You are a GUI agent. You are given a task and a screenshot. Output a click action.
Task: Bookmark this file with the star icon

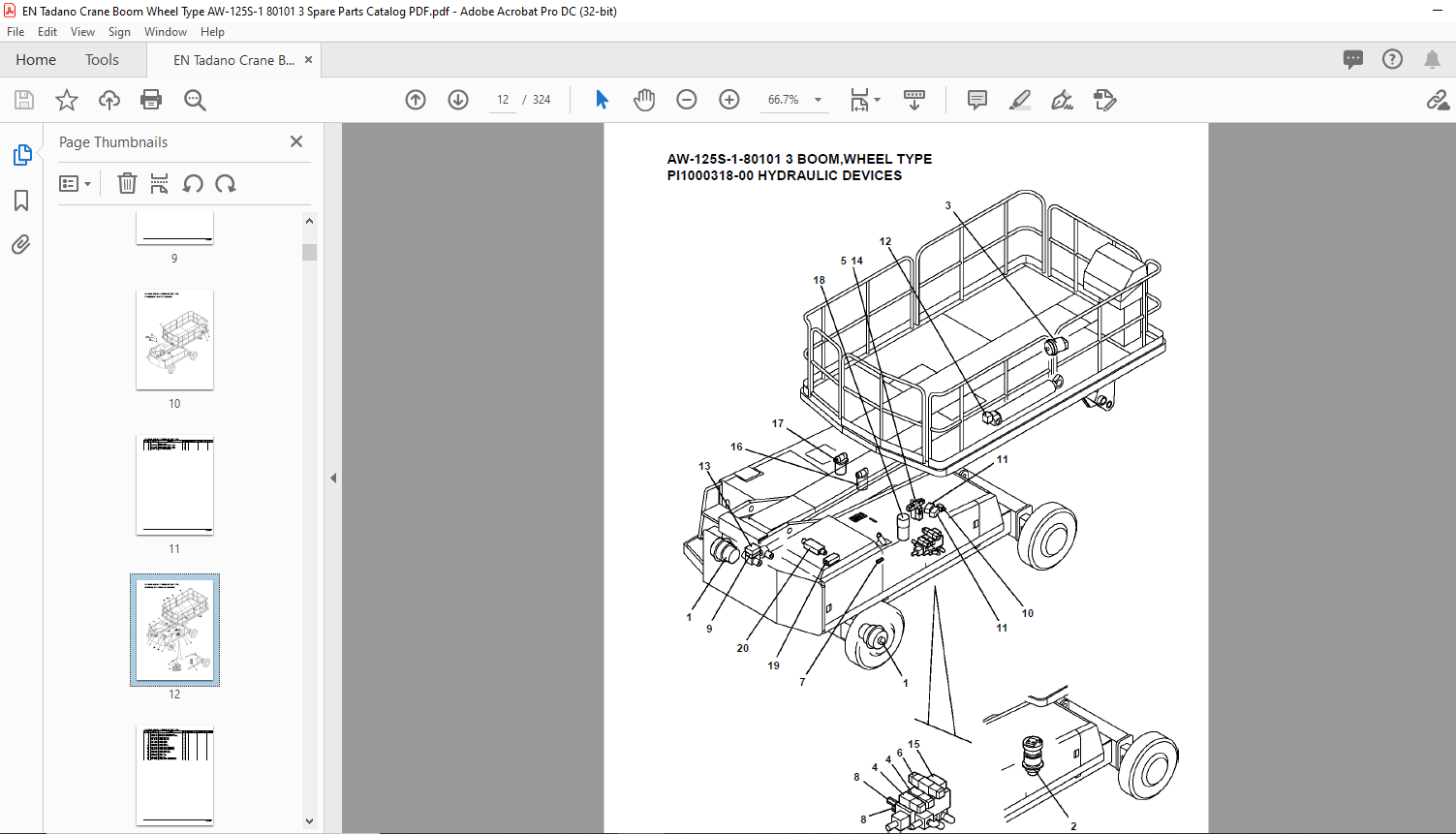pos(67,100)
